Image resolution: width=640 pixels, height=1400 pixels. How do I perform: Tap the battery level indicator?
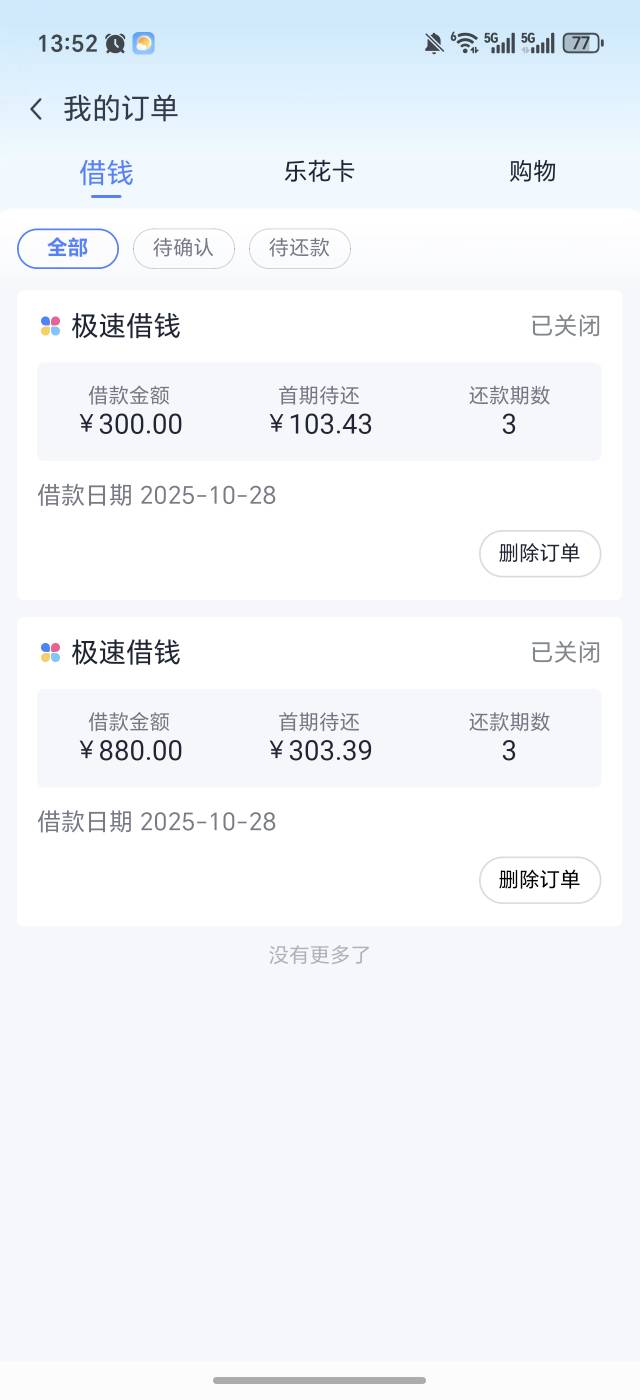click(582, 43)
